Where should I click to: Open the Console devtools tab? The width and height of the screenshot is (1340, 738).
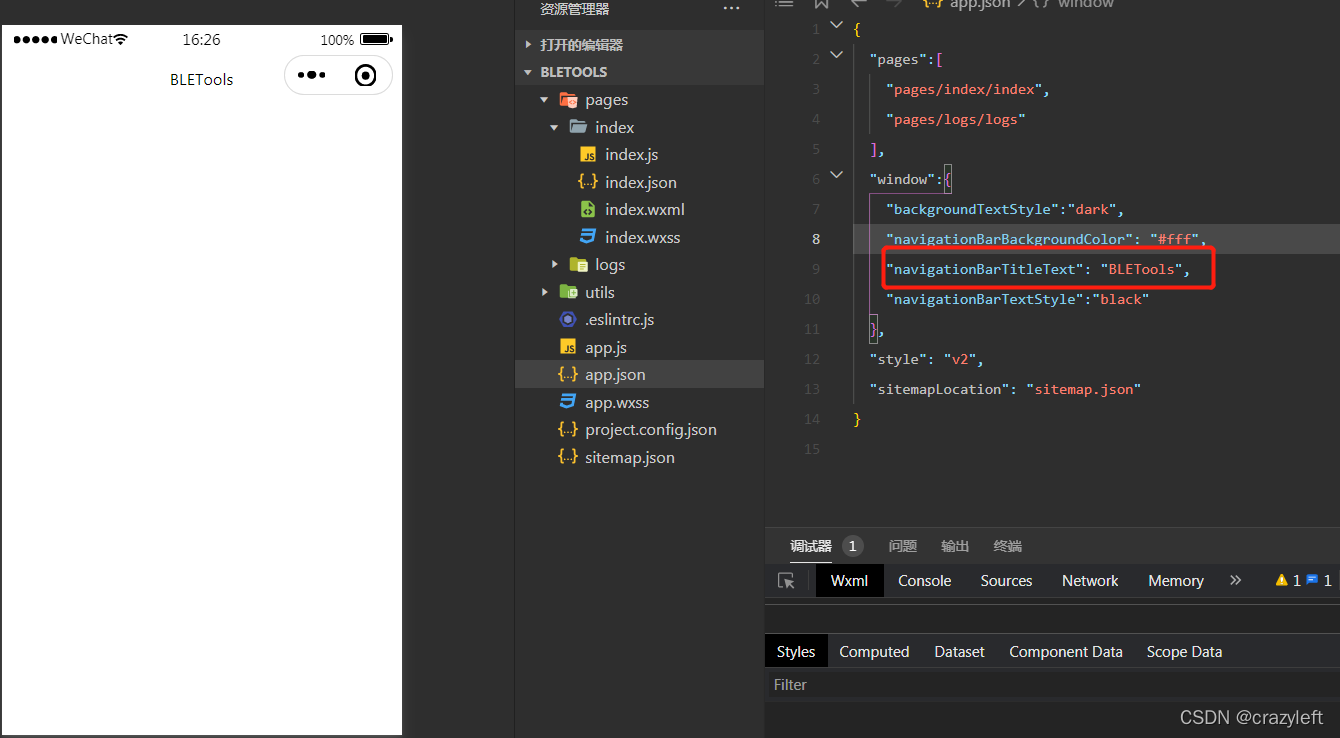click(x=924, y=581)
